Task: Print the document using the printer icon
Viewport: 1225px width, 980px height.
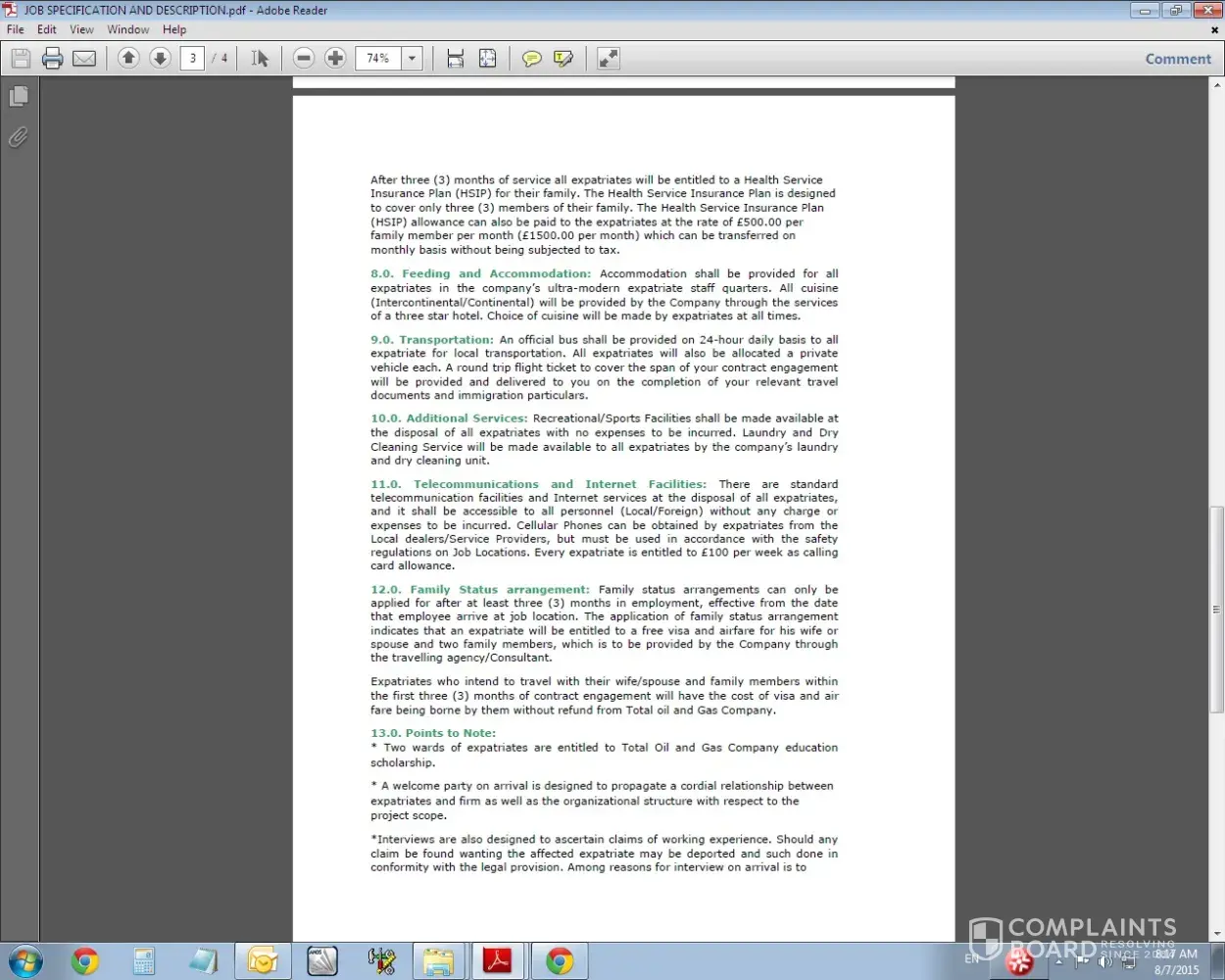Action: 53,59
